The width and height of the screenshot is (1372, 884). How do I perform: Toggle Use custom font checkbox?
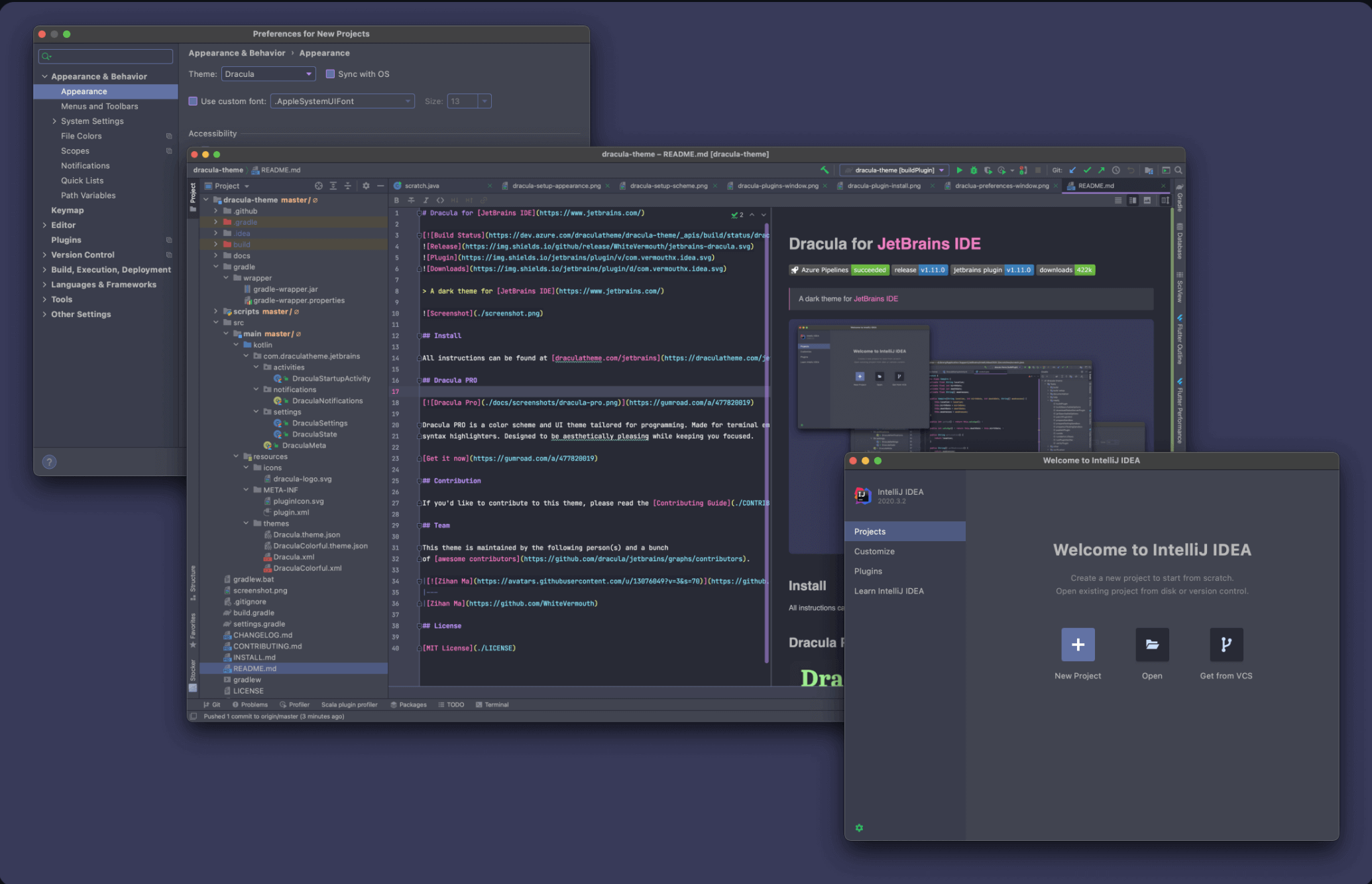tap(193, 101)
